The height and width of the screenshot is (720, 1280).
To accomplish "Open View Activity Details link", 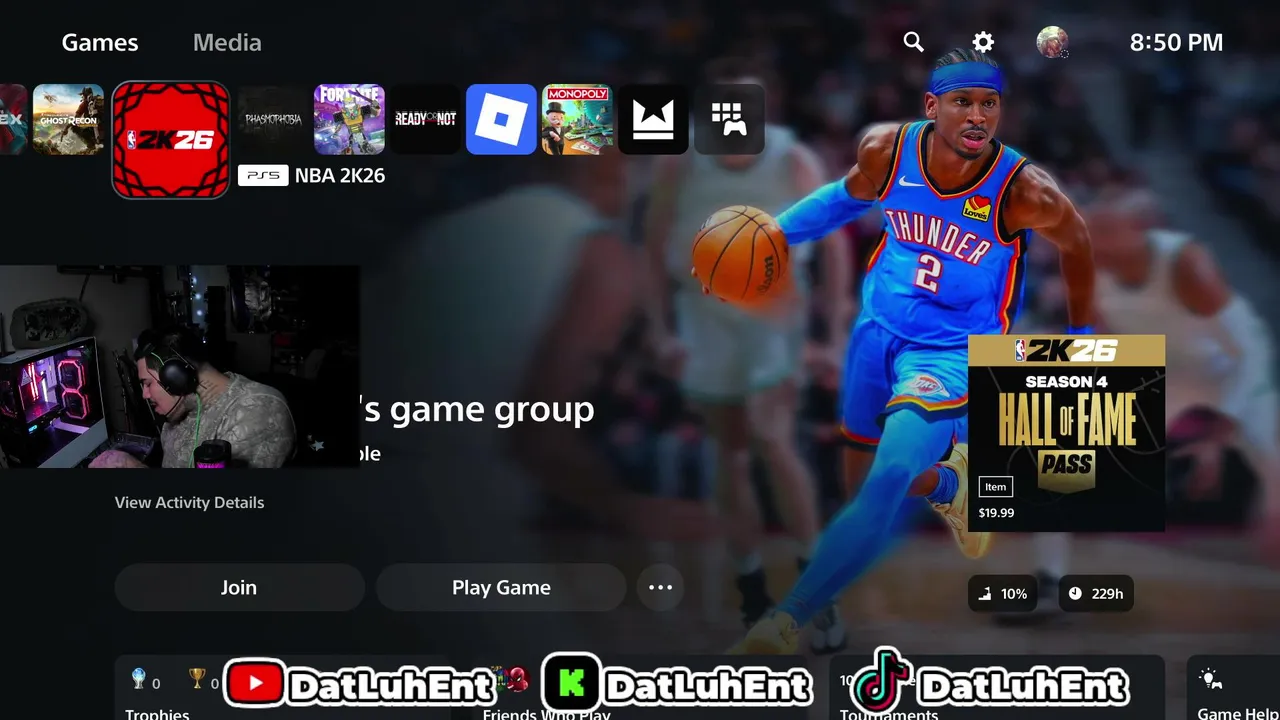I will point(189,502).
